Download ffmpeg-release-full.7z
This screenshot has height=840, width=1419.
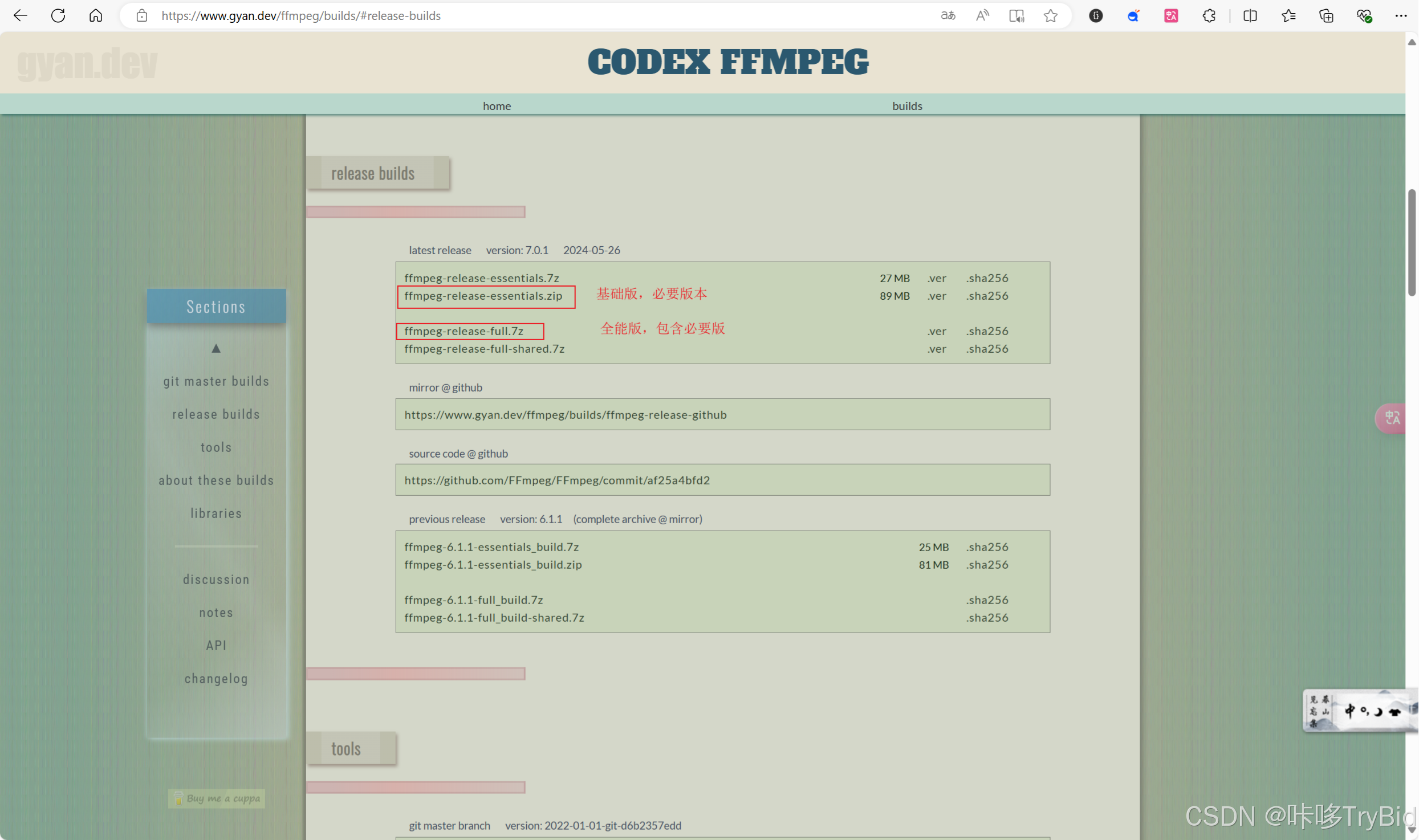(x=463, y=331)
